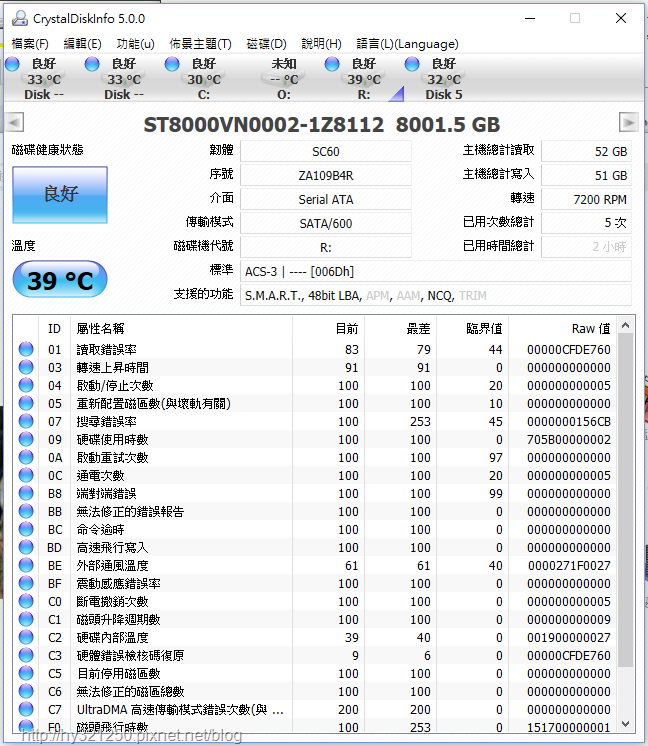Click the drive letter field R:
Viewport: 648px width, 746px height.
(x=326, y=247)
